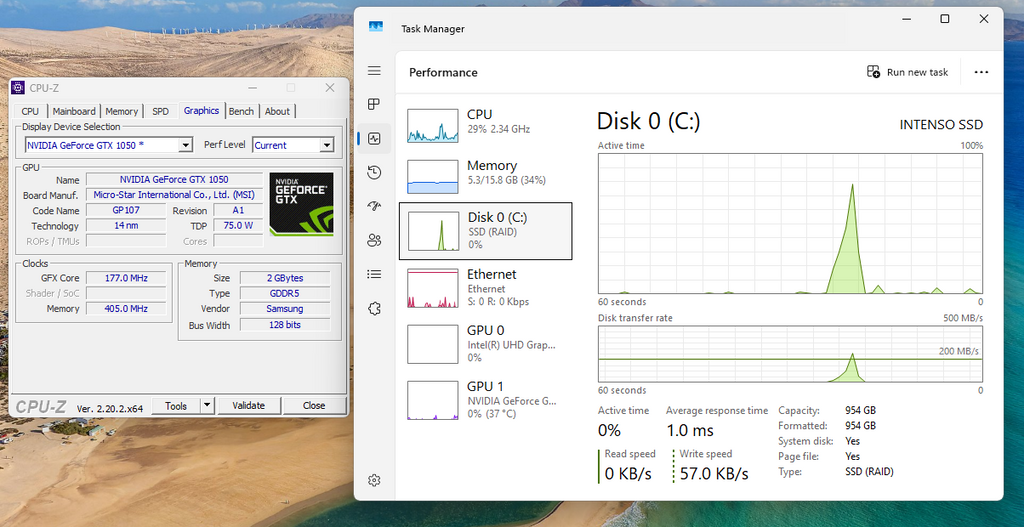Click Bus Width value 128 bits
The height and width of the screenshot is (527, 1024).
point(285,325)
